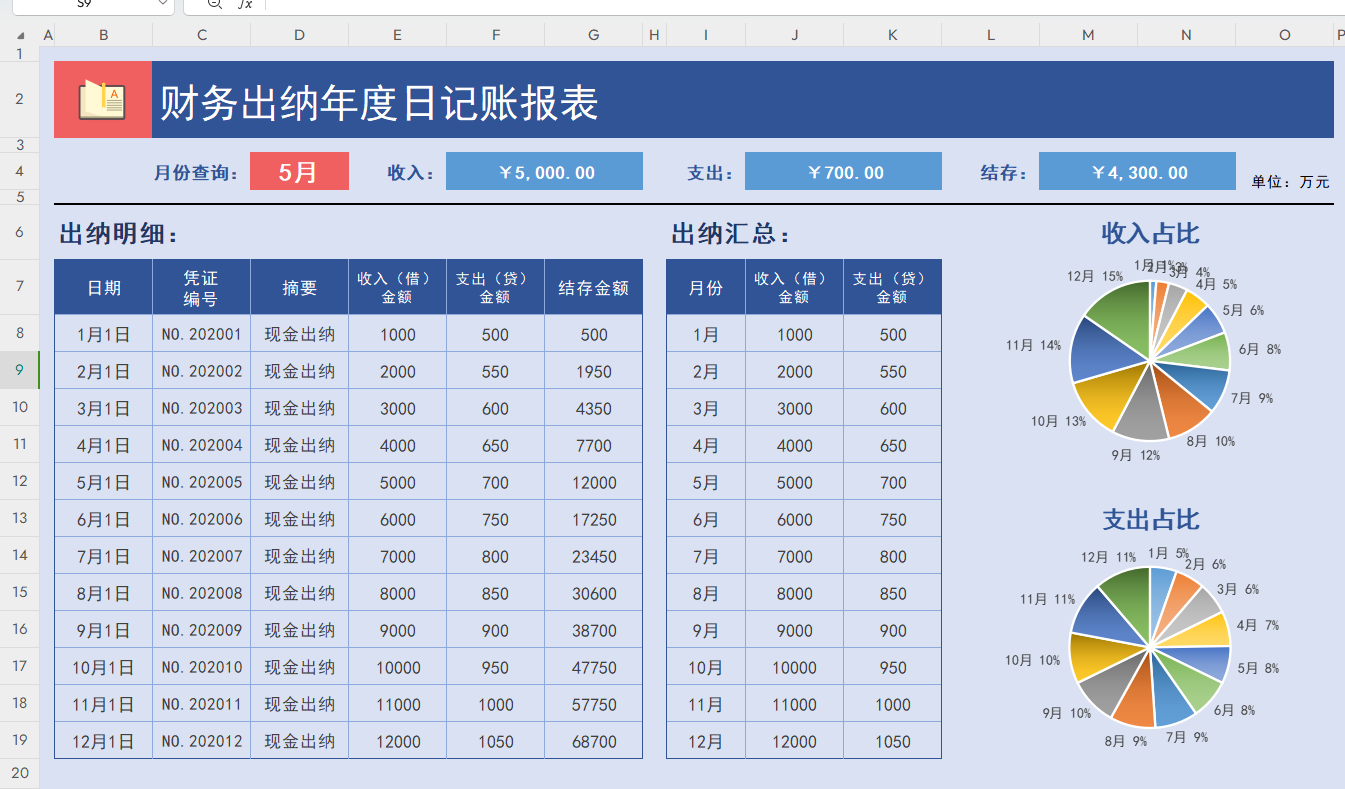
Task: Select the 摘要 header cell
Action: point(299,287)
